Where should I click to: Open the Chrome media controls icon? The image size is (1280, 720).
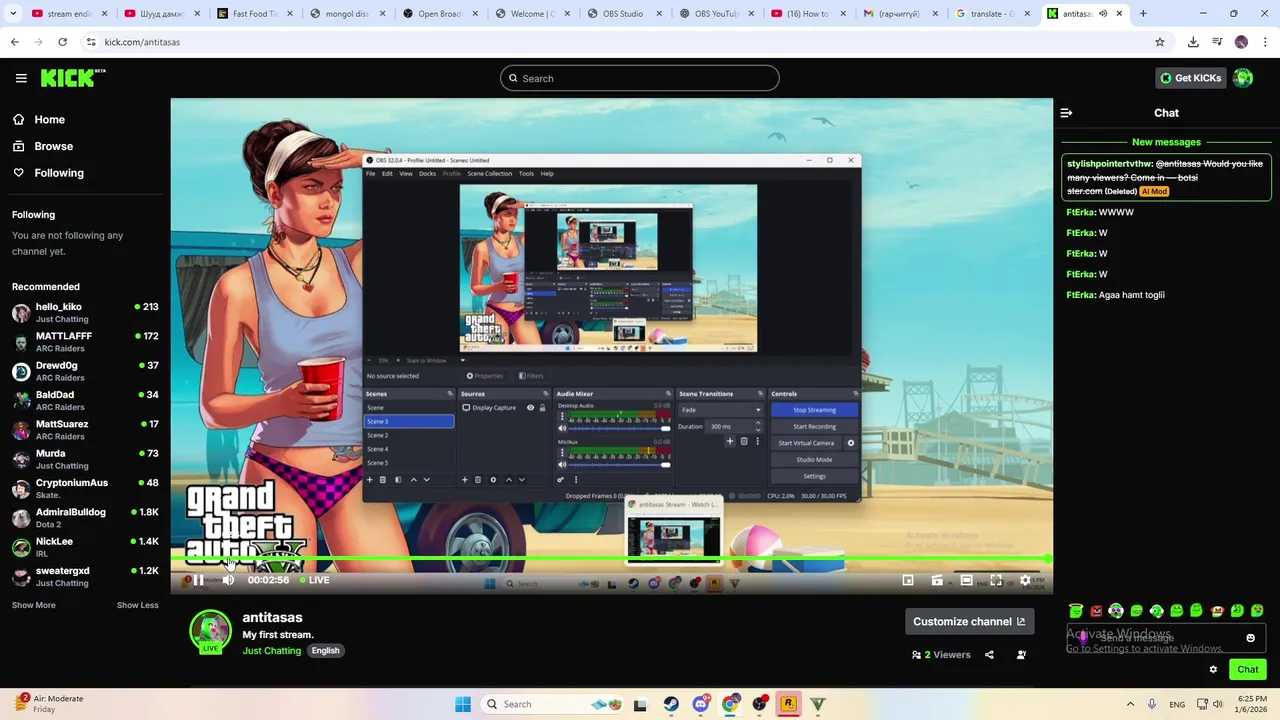(x=1217, y=42)
